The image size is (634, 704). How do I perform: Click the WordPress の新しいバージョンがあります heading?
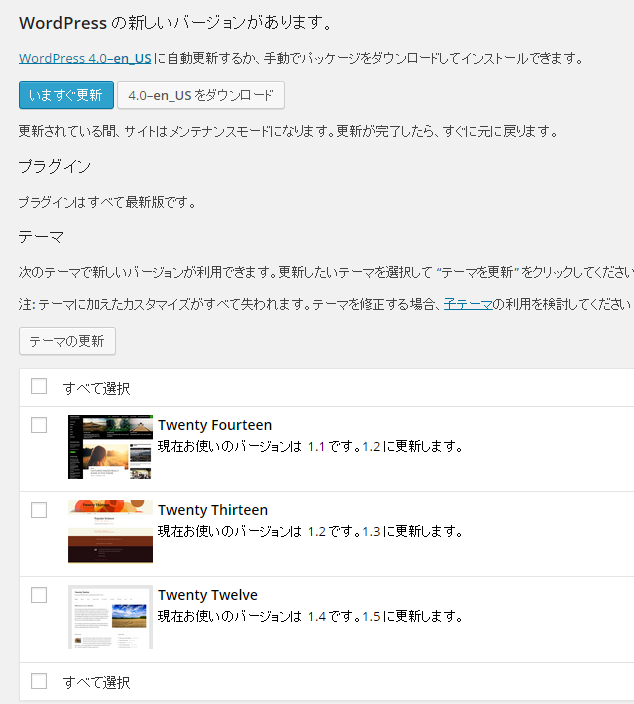[x=176, y=22]
